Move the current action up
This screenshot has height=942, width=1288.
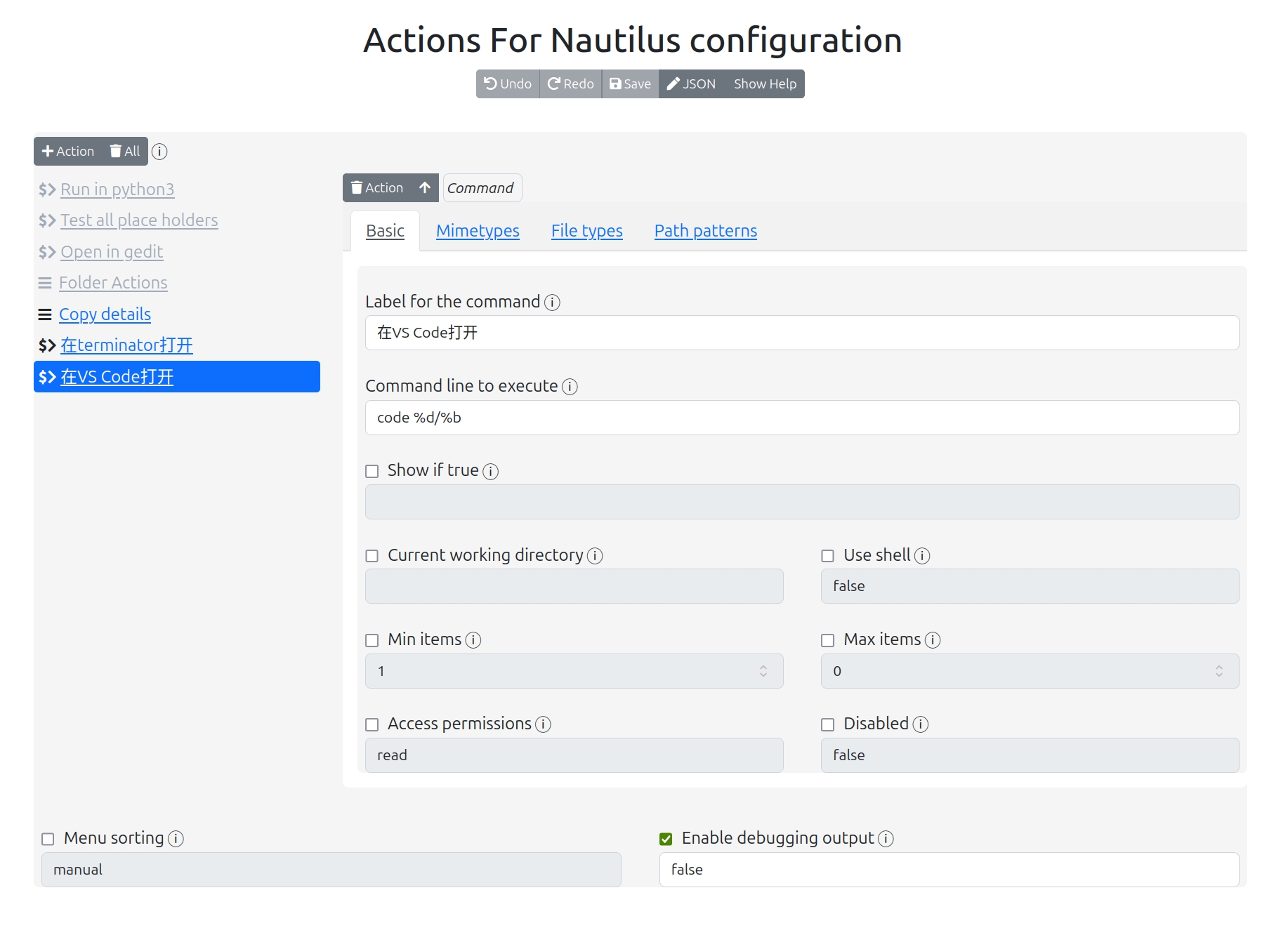point(425,188)
